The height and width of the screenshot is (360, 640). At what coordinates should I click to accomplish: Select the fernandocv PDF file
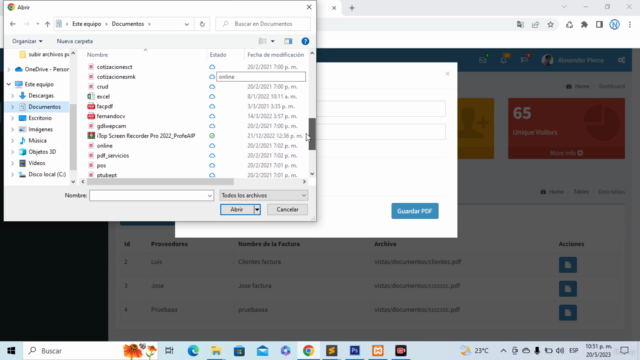tap(111, 116)
